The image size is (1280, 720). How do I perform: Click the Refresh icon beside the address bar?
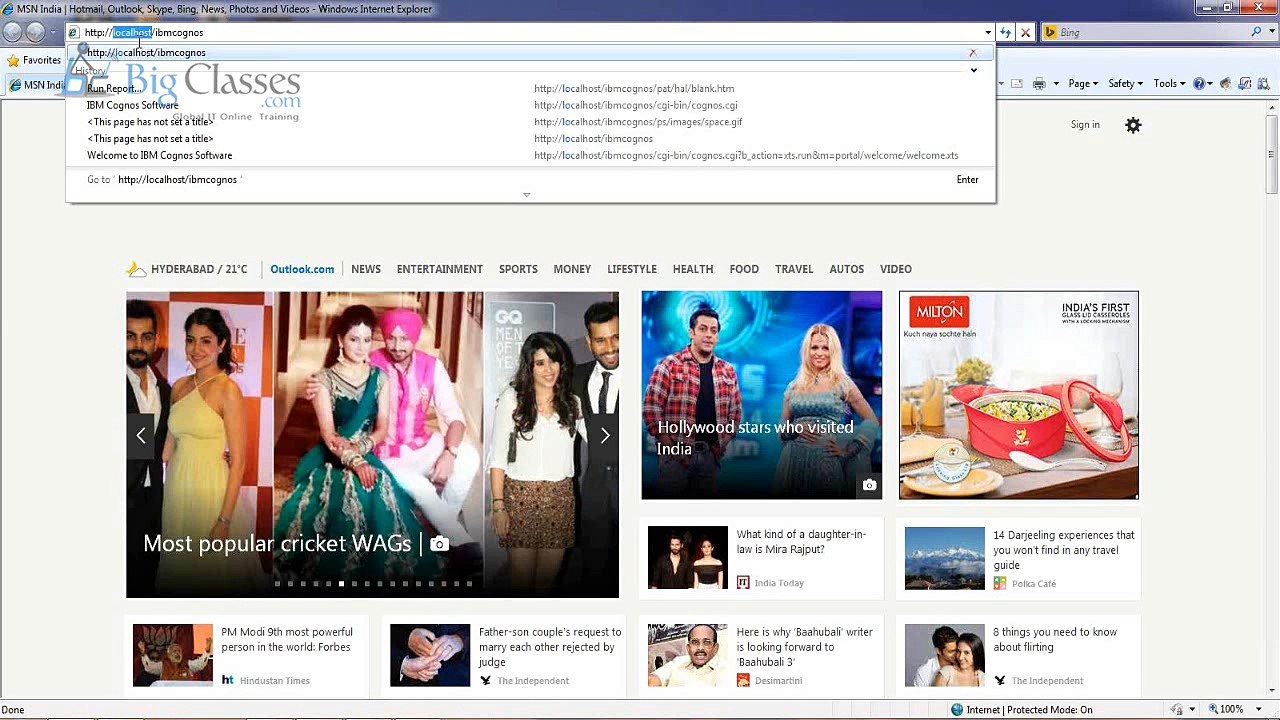(x=1006, y=32)
